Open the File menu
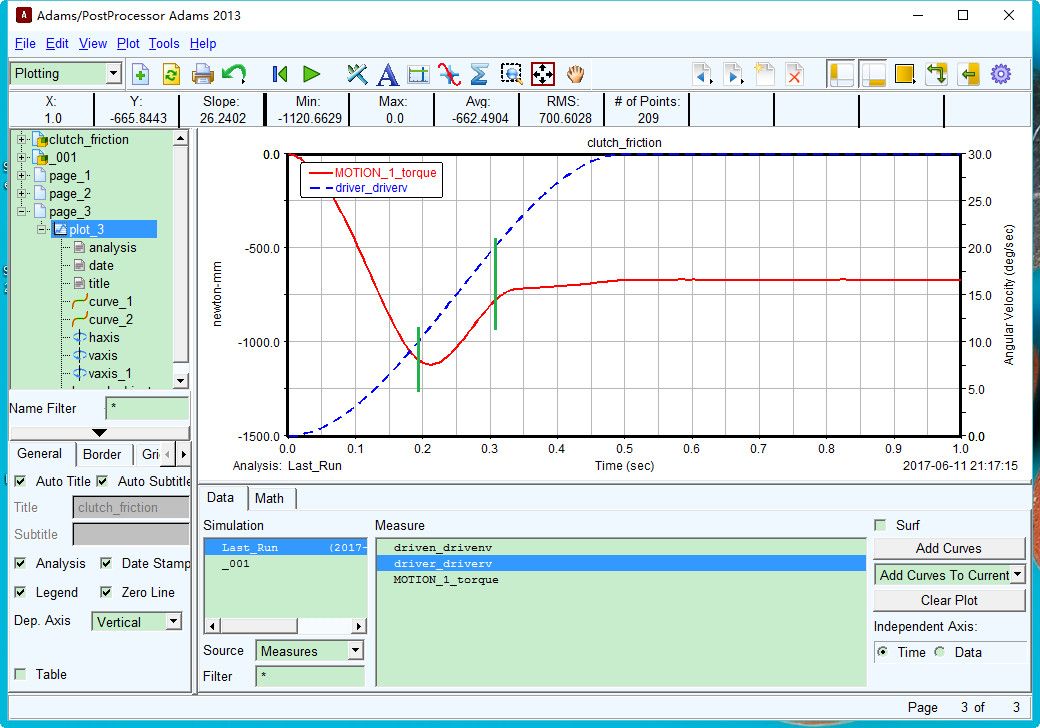The height and width of the screenshot is (728, 1040). 25,44
